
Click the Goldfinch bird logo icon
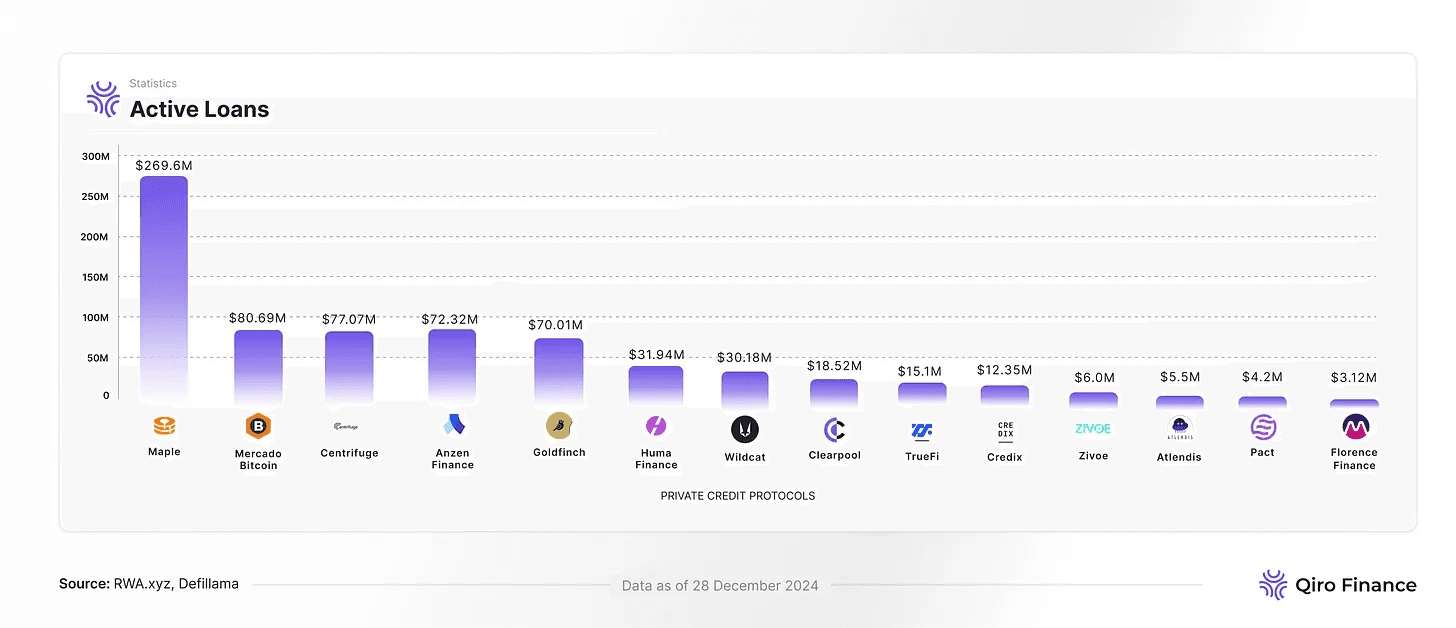click(x=559, y=426)
